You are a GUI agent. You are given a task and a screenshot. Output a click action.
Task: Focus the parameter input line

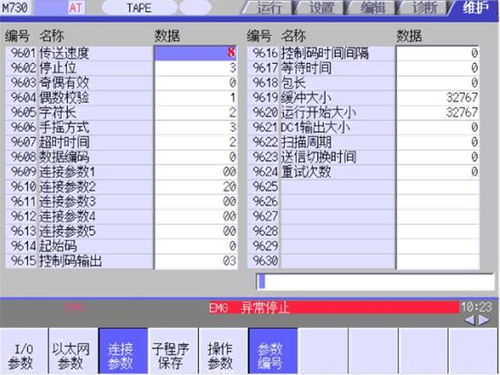pos(375,282)
